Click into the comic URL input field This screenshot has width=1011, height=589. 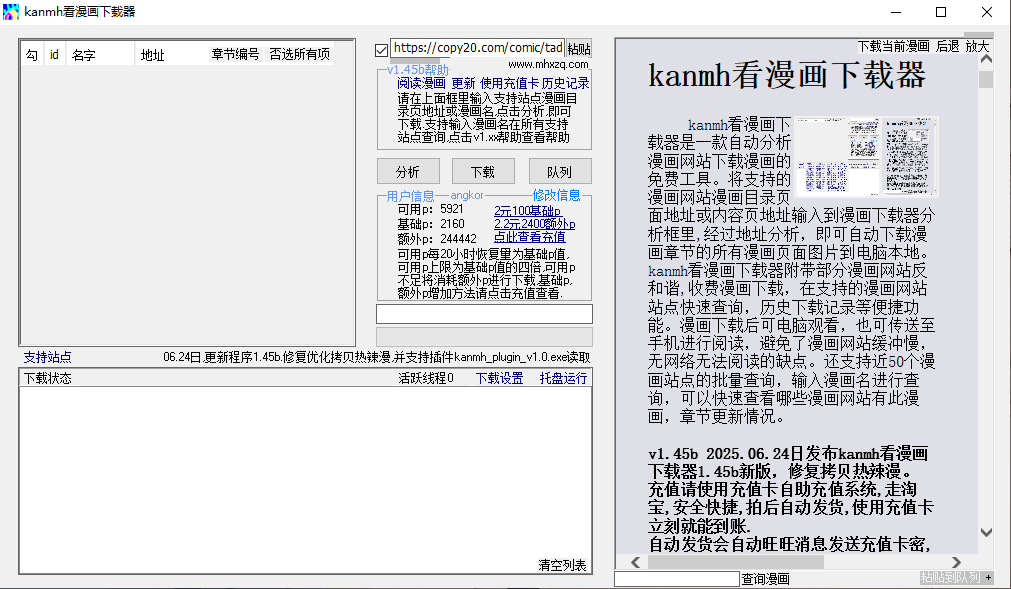click(476, 48)
